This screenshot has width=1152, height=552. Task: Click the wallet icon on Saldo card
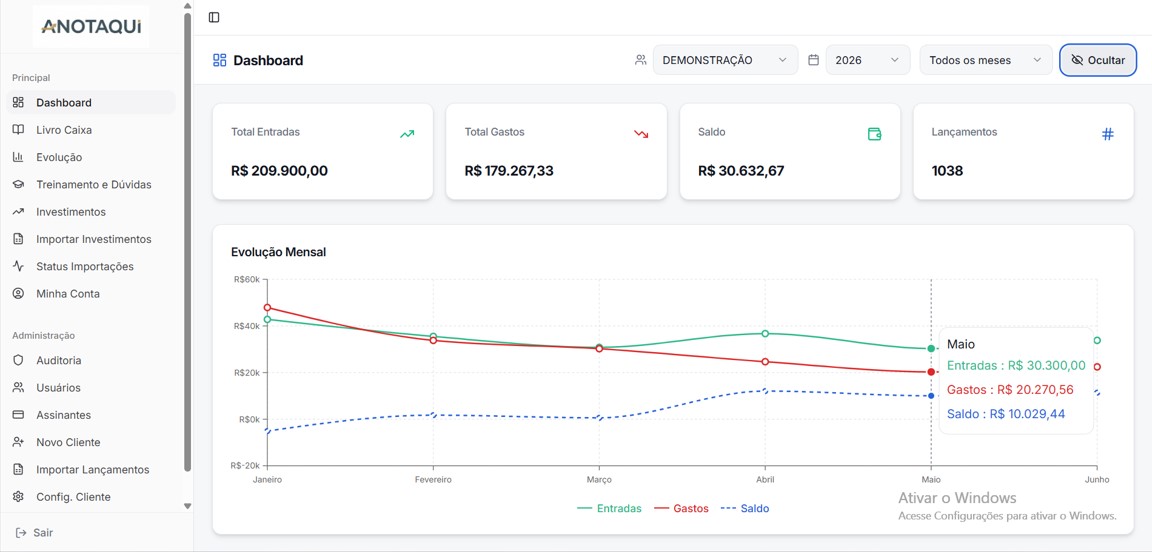tap(874, 134)
